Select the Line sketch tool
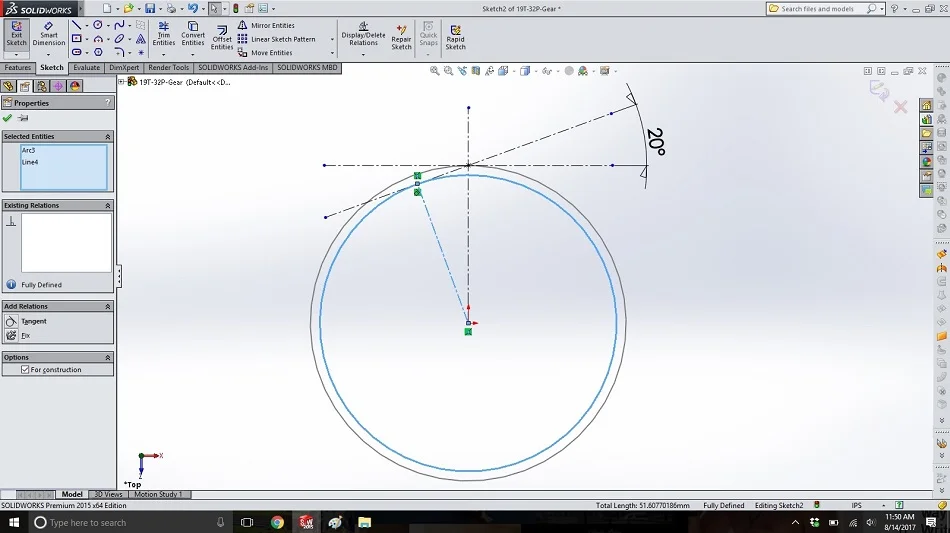The height and width of the screenshot is (533, 950). pyautogui.click(x=76, y=25)
